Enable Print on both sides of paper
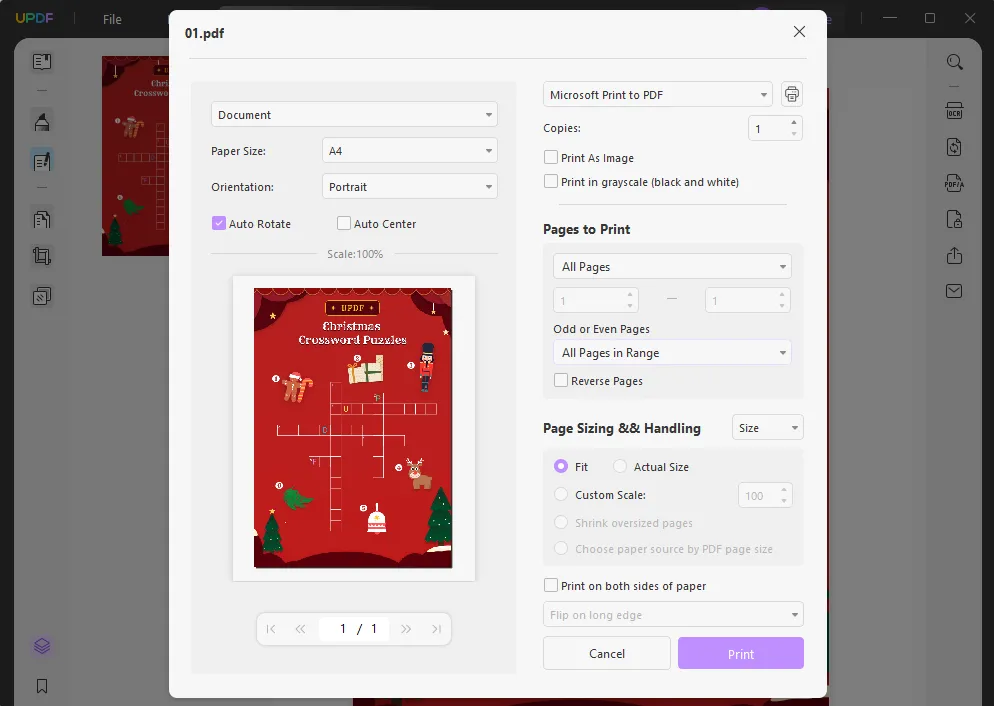 tap(551, 586)
